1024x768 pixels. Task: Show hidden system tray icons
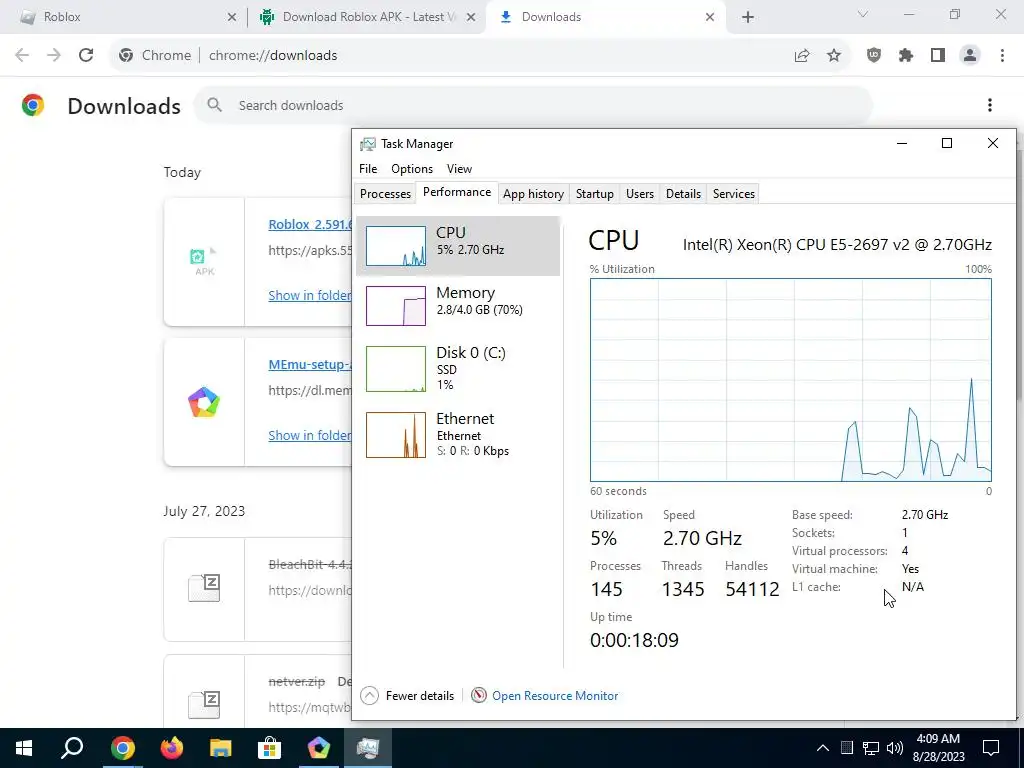pyautogui.click(x=823, y=748)
